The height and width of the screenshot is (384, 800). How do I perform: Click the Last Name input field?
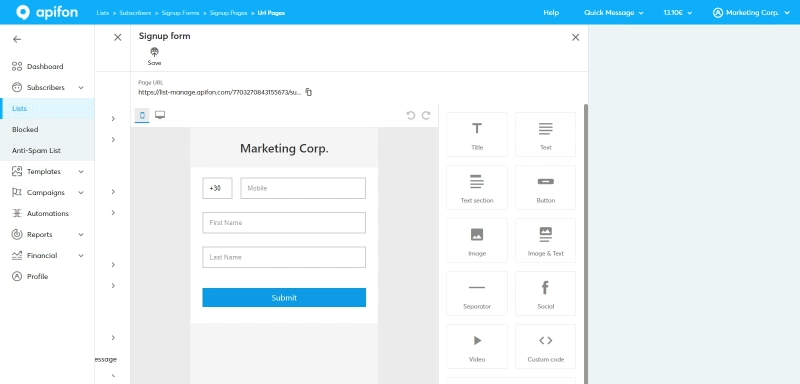[x=284, y=258]
